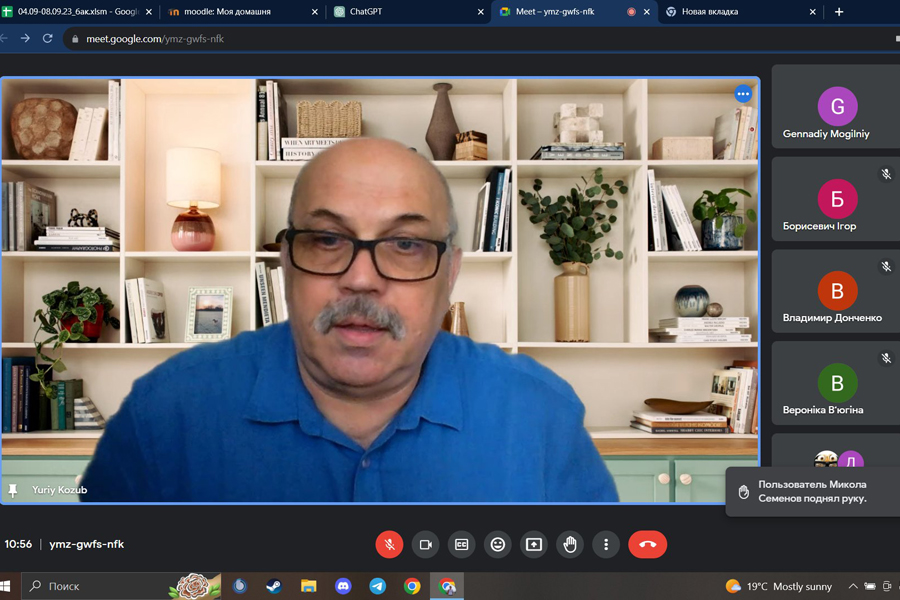Image resolution: width=900 pixels, height=600 pixels.
Task: Open options menu on Yuriy Kozub's video tile
Action: (743, 94)
